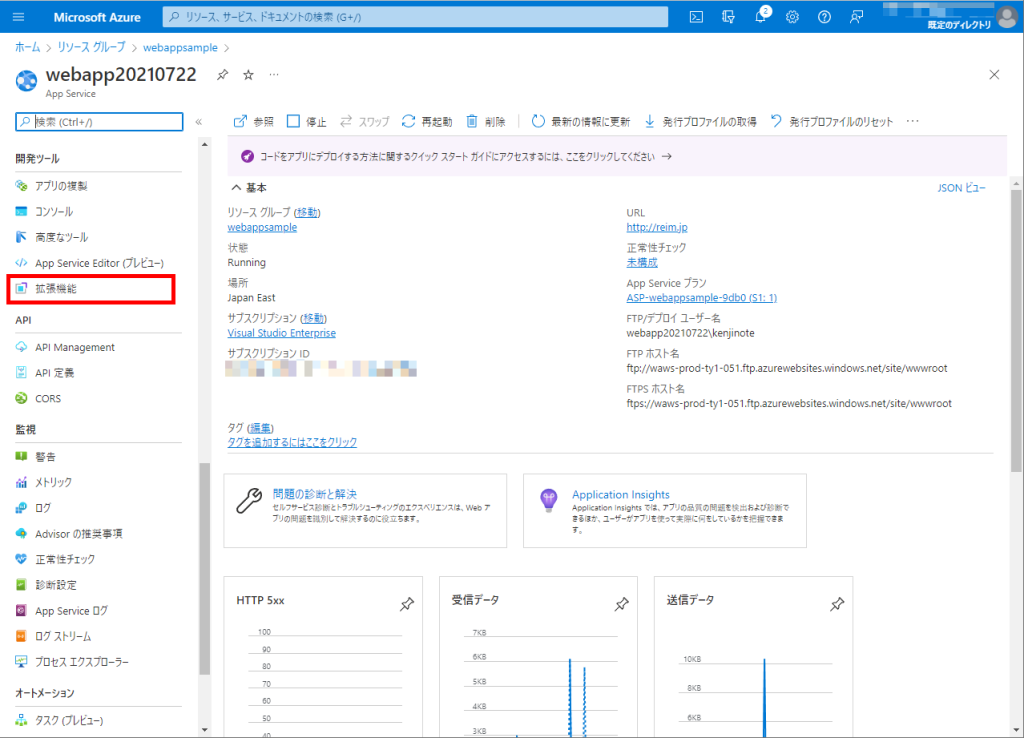1024x738 pixels.
Task: Open the notifications bell
Action: pyautogui.click(x=761, y=17)
